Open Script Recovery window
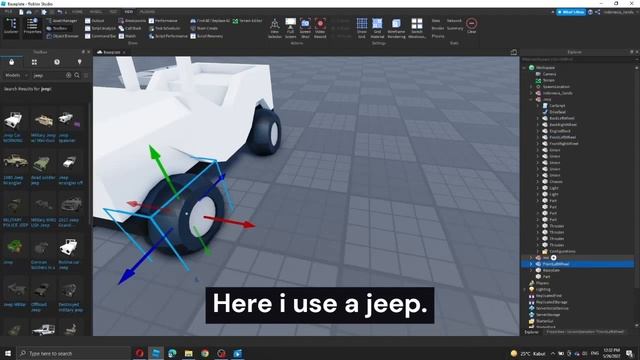Viewport: 640px width, 360px height. pyautogui.click(x=207, y=36)
